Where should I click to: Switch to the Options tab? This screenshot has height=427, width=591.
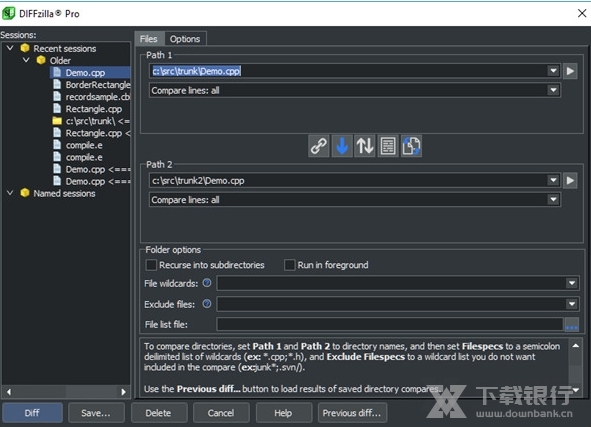[185, 39]
